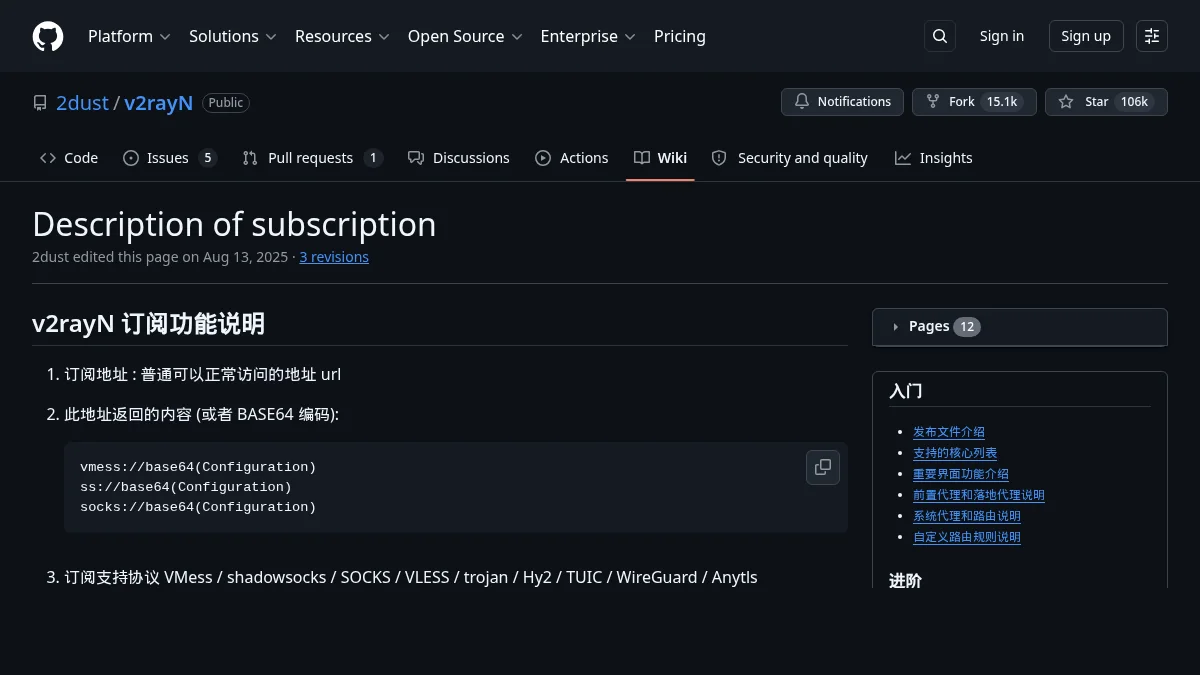Screen dimensions: 1200x675
Task: Click the Sign in link
Action: (x=1002, y=36)
